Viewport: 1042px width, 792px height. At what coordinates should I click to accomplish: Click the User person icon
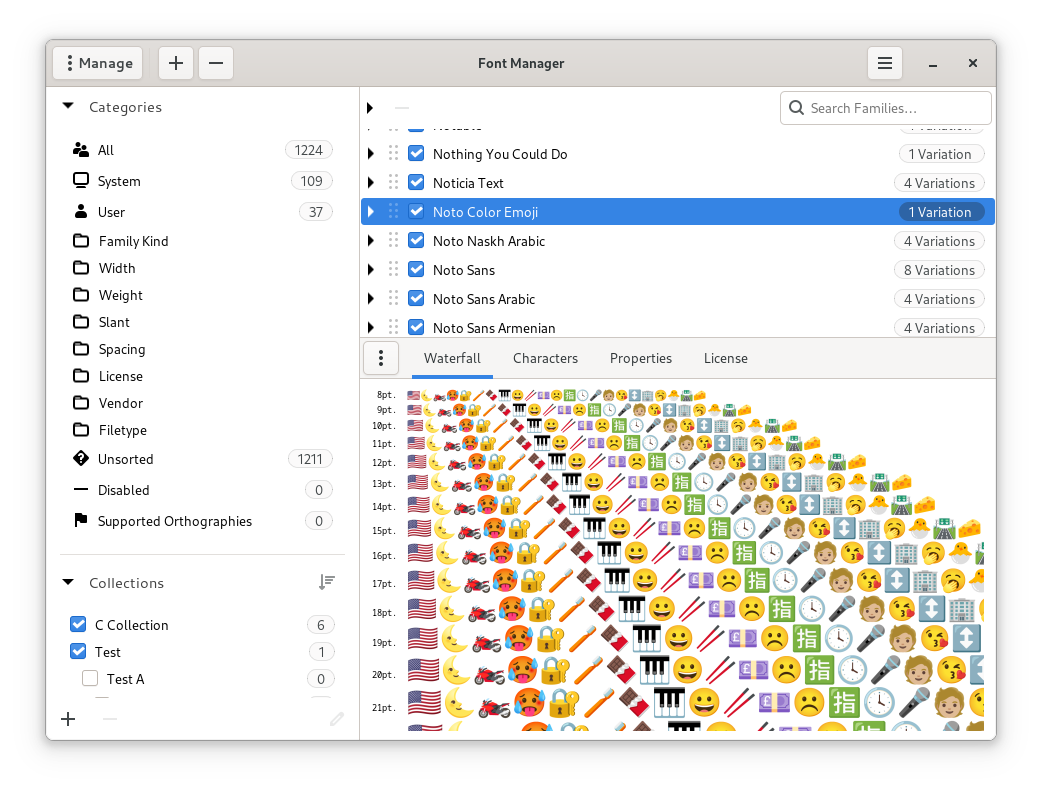81,212
